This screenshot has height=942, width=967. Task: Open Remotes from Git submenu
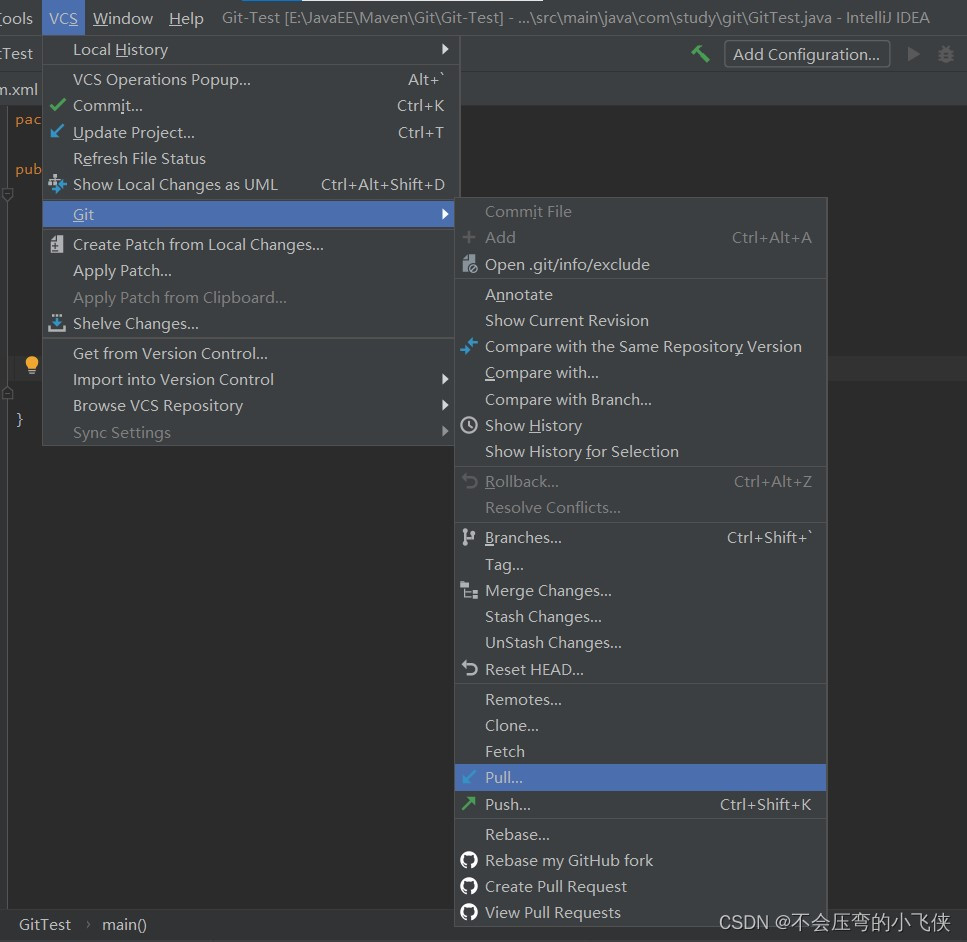click(641, 699)
